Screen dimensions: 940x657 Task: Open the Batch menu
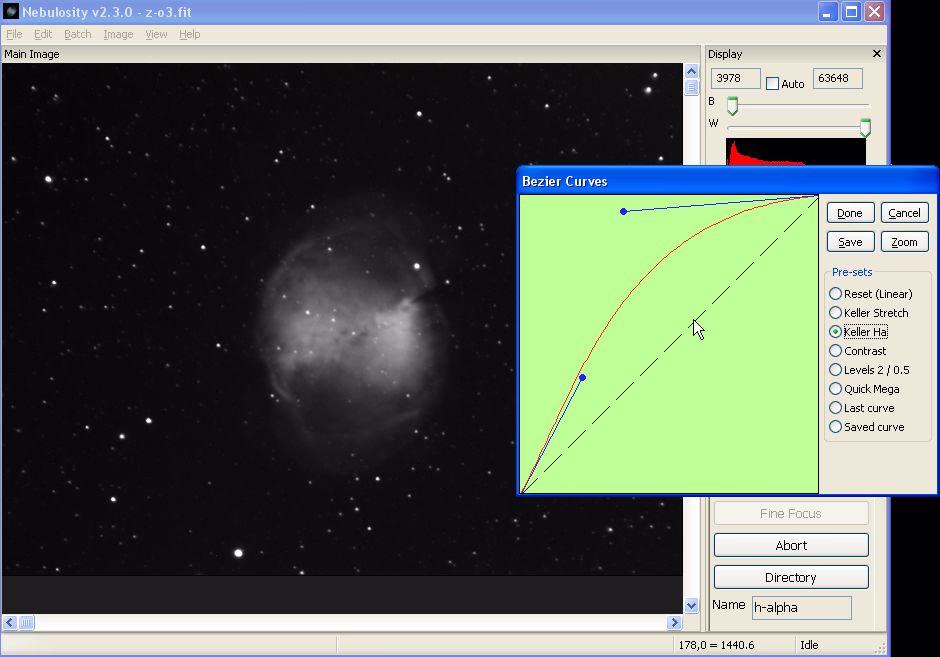[77, 34]
